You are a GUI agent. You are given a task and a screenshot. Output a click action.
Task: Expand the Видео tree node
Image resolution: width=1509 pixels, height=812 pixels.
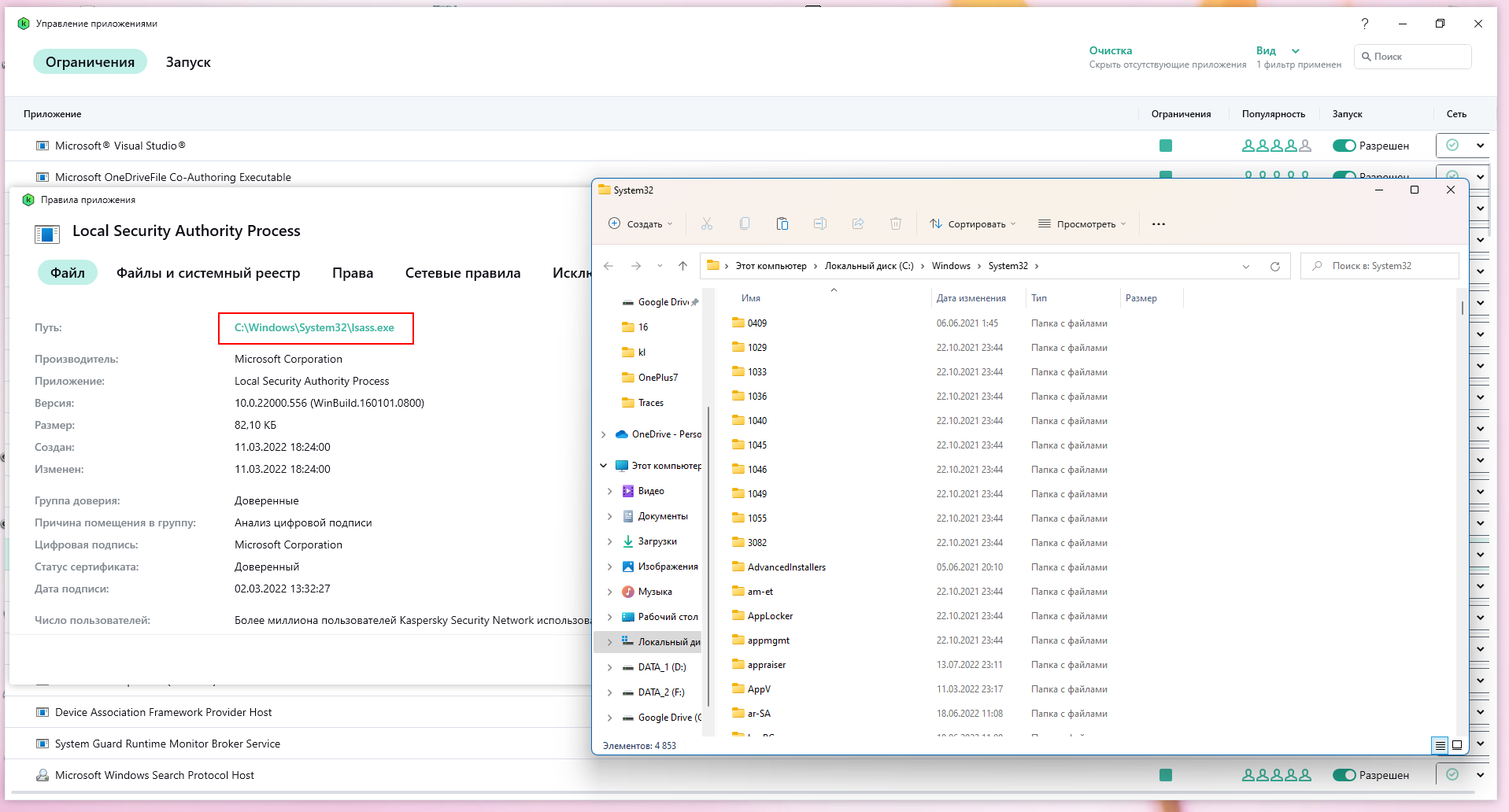609,491
